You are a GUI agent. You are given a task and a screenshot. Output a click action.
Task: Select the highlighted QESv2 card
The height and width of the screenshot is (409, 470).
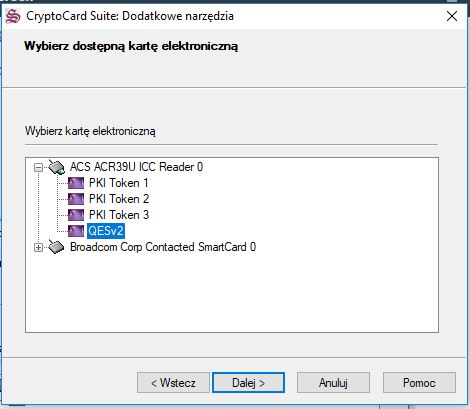point(106,231)
